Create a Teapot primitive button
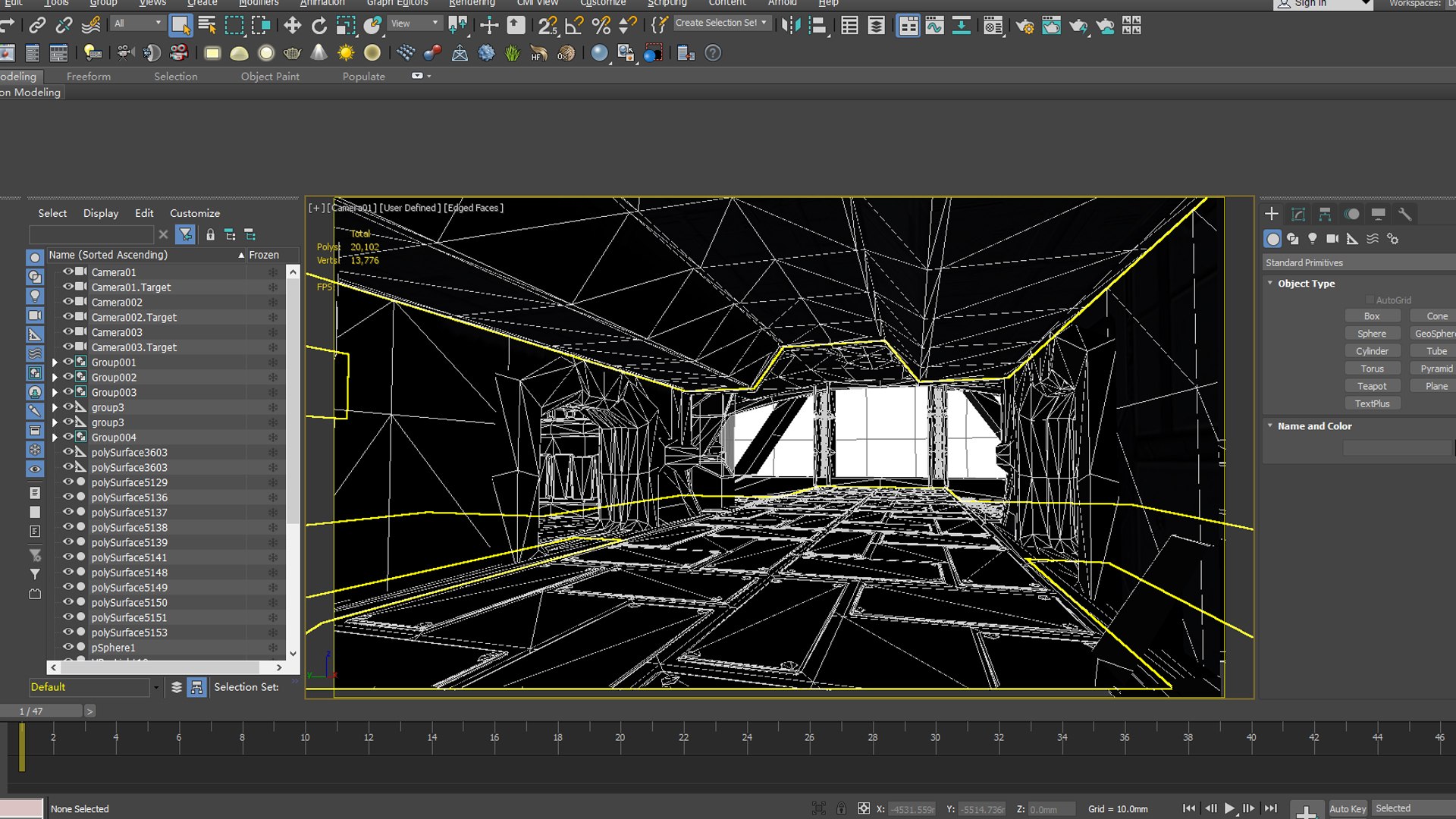Image resolution: width=1456 pixels, height=819 pixels. tap(1372, 386)
